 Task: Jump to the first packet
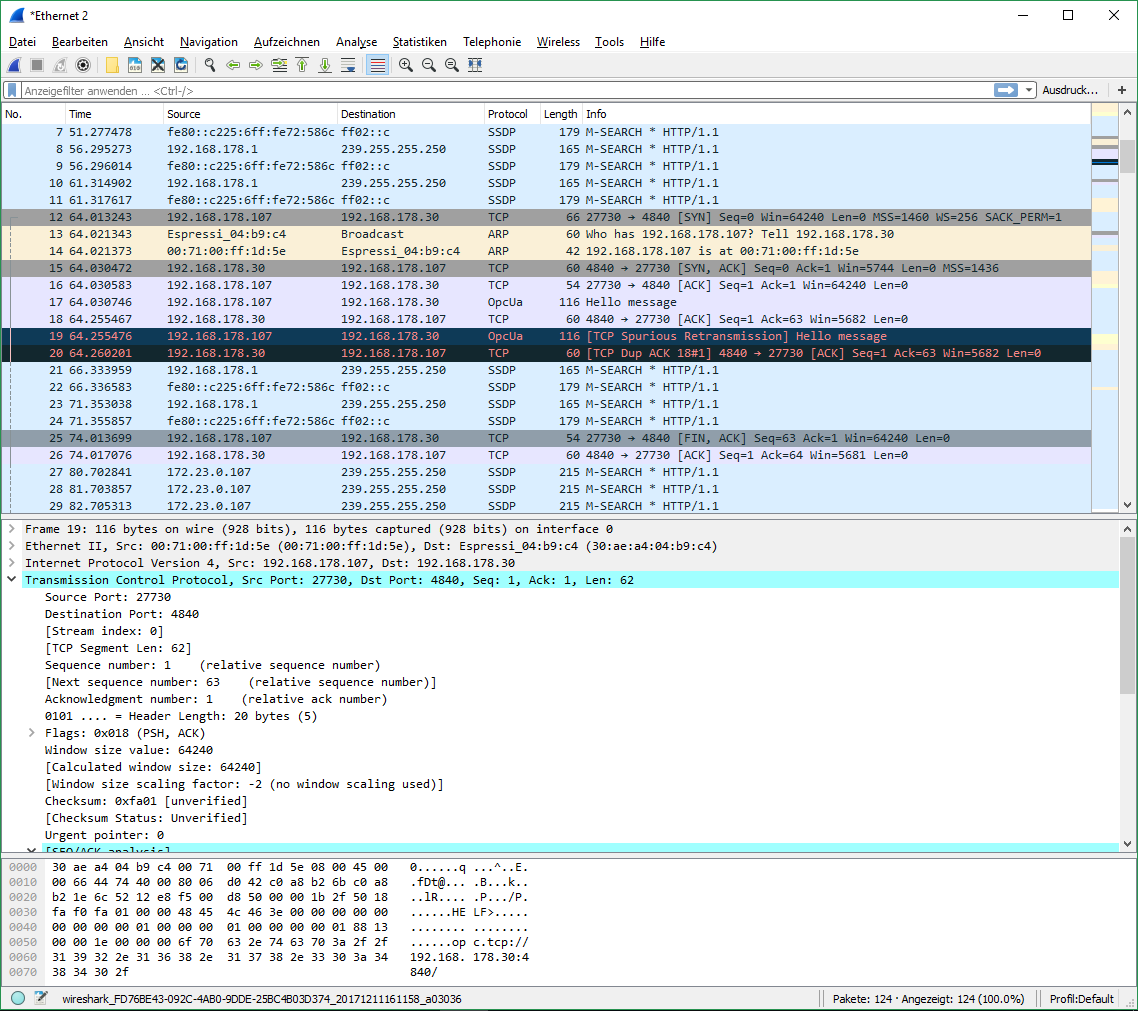coord(303,65)
